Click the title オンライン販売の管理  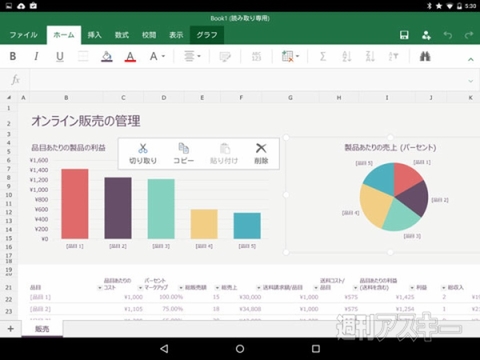click(86, 121)
